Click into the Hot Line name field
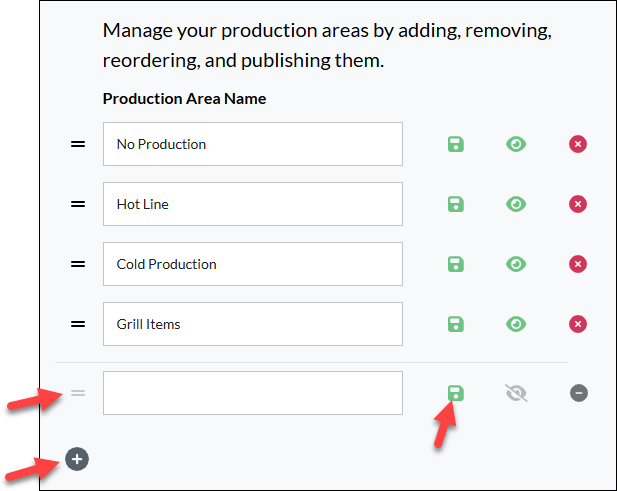The image size is (617, 491). pyautogui.click(x=253, y=204)
